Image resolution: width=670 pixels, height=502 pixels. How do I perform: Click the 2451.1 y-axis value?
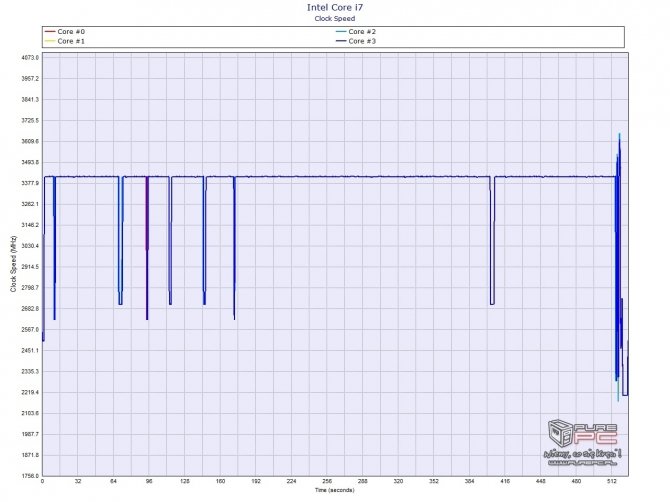[30, 351]
